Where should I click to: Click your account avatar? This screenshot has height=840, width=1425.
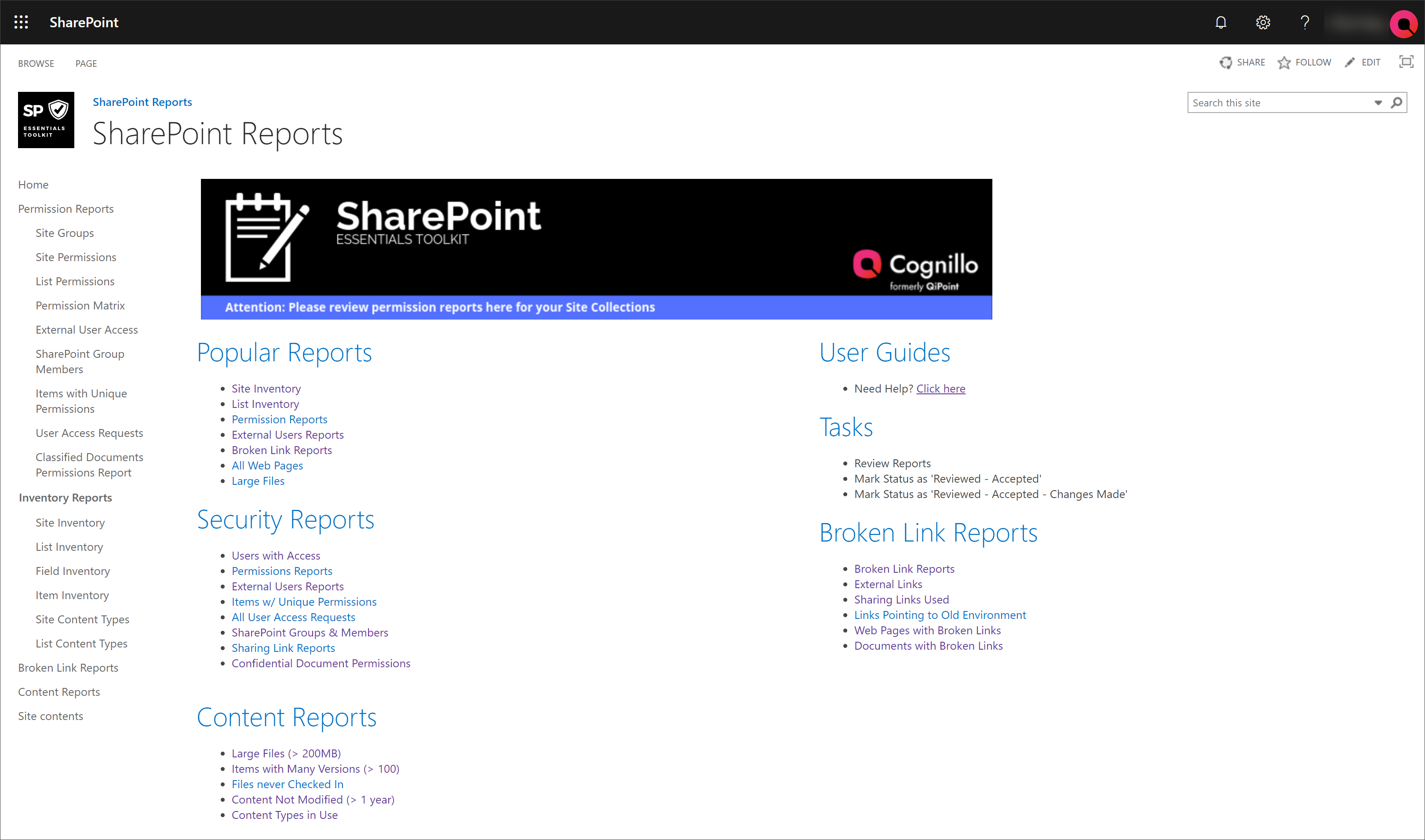tap(1403, 24)
